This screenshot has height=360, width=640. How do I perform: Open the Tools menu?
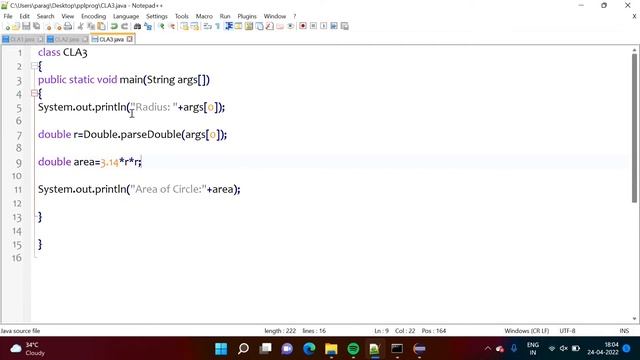point(182,16)
